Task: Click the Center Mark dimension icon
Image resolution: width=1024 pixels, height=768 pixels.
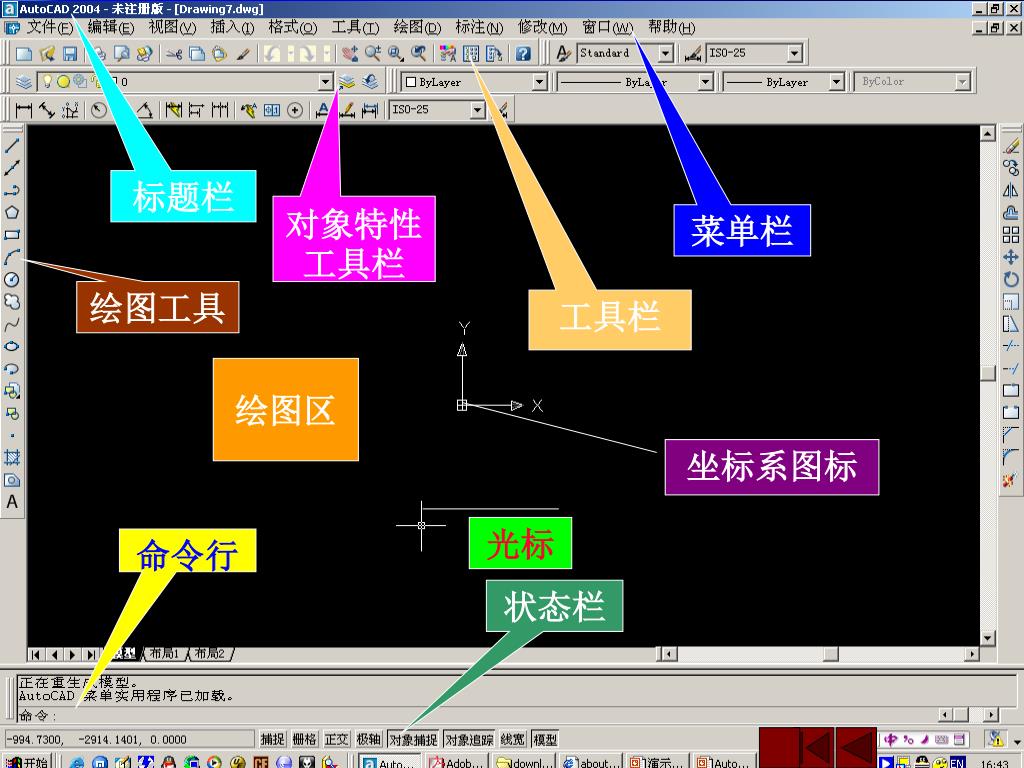Action: point(295,110)
